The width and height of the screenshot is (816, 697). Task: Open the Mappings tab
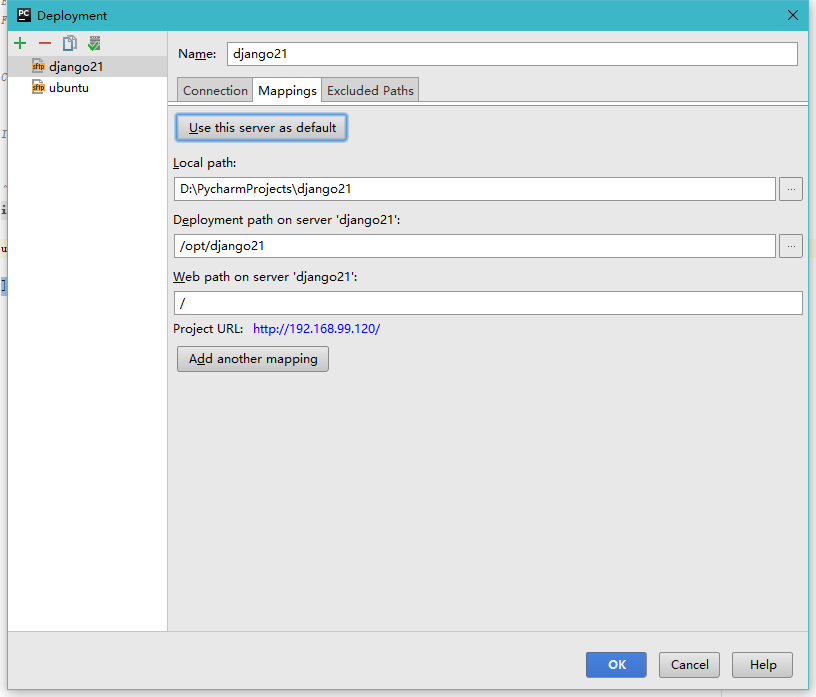point(287,90)
